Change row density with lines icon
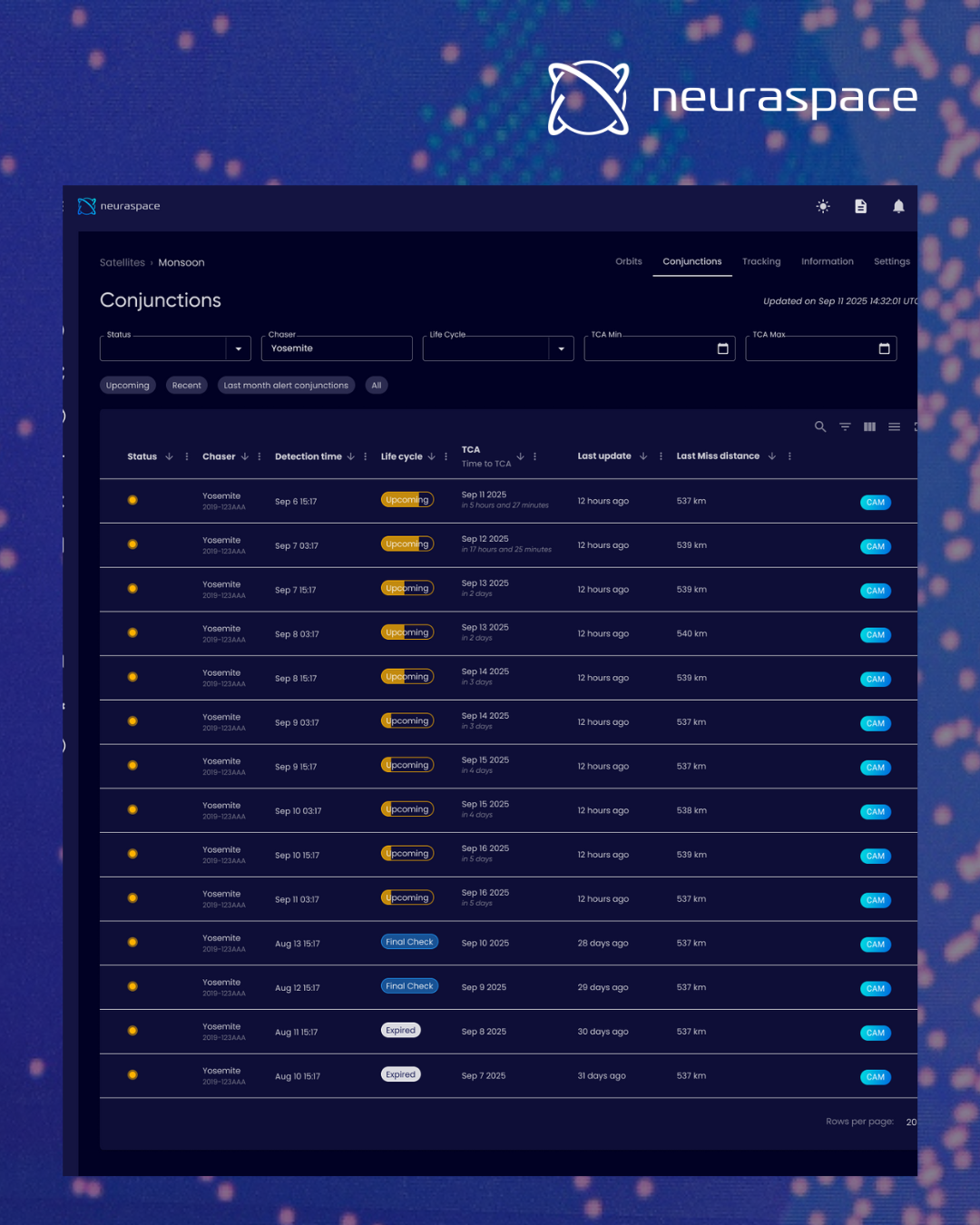This screenshot has height=1225, width=980. (894, 426)
